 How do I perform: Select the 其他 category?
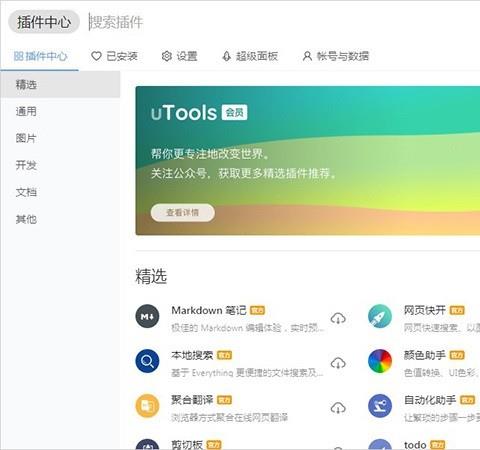(x=60, y=219)
